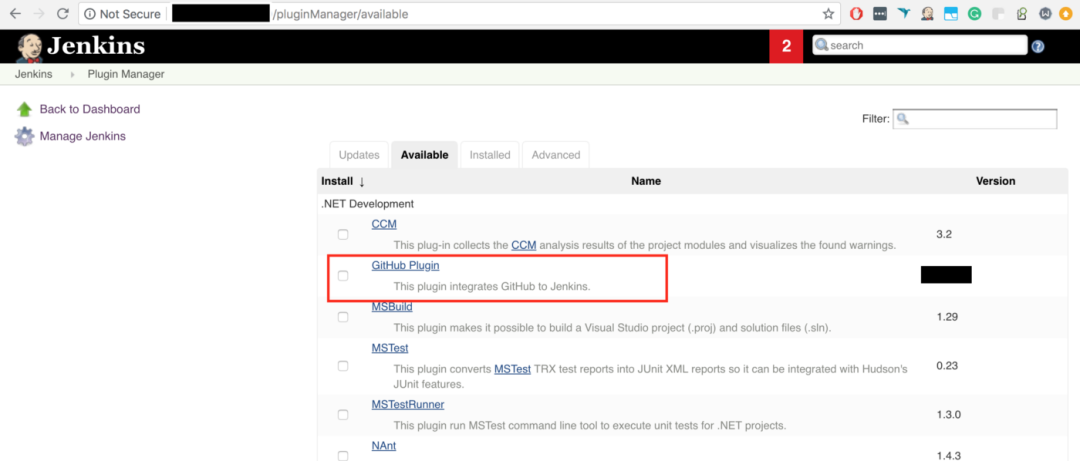
Task: Click the gray W circle extension icon
Action: coord(1045,14)
